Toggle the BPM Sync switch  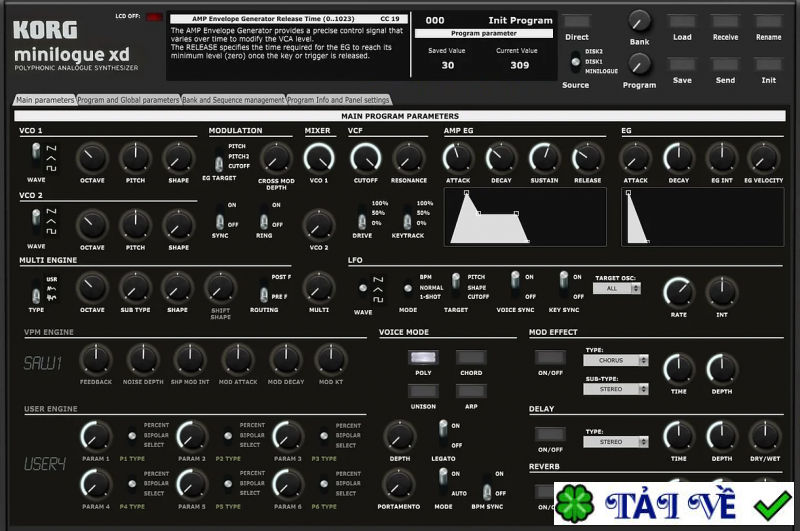(487, 487)
